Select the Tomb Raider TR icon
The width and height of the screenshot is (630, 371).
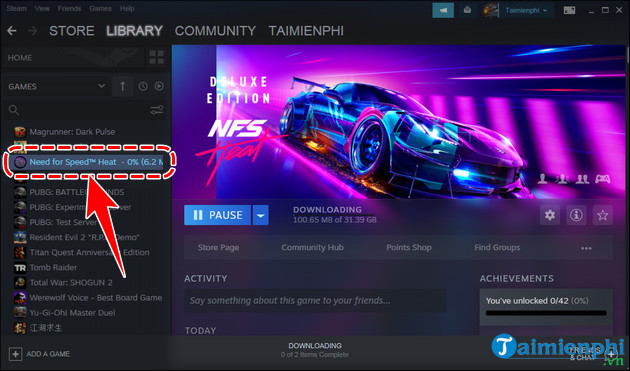[x=20, y=268]
